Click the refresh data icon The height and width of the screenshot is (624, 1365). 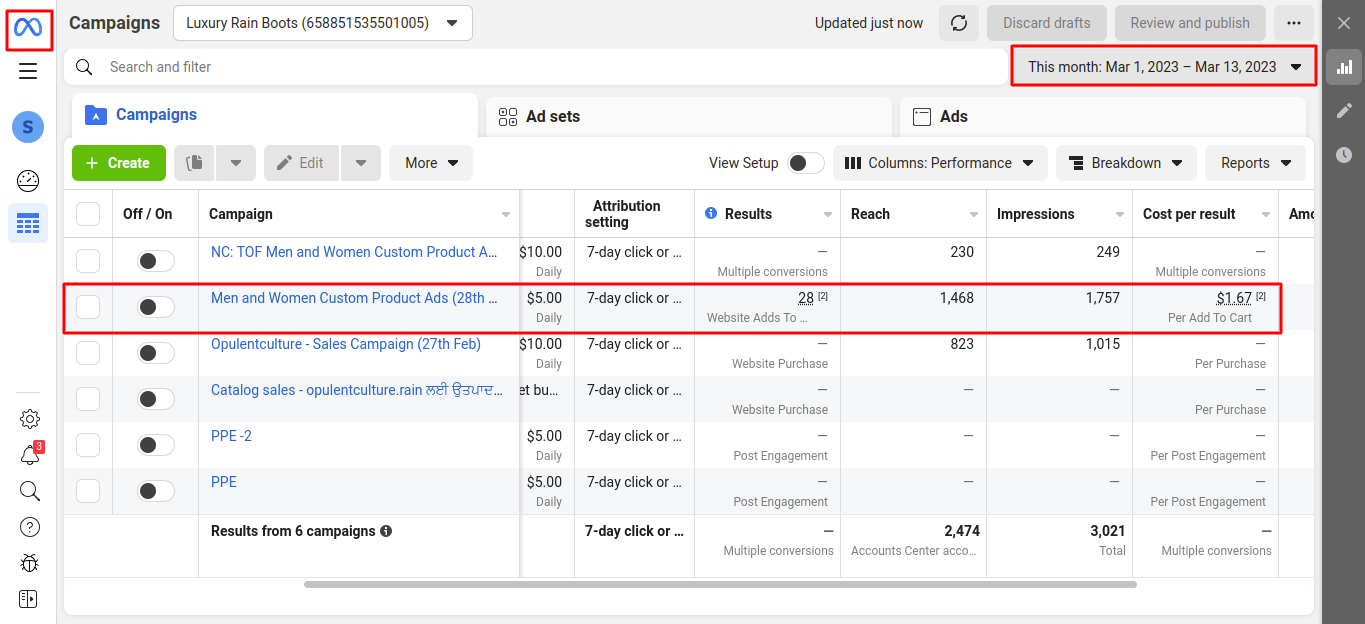[958, 23]
